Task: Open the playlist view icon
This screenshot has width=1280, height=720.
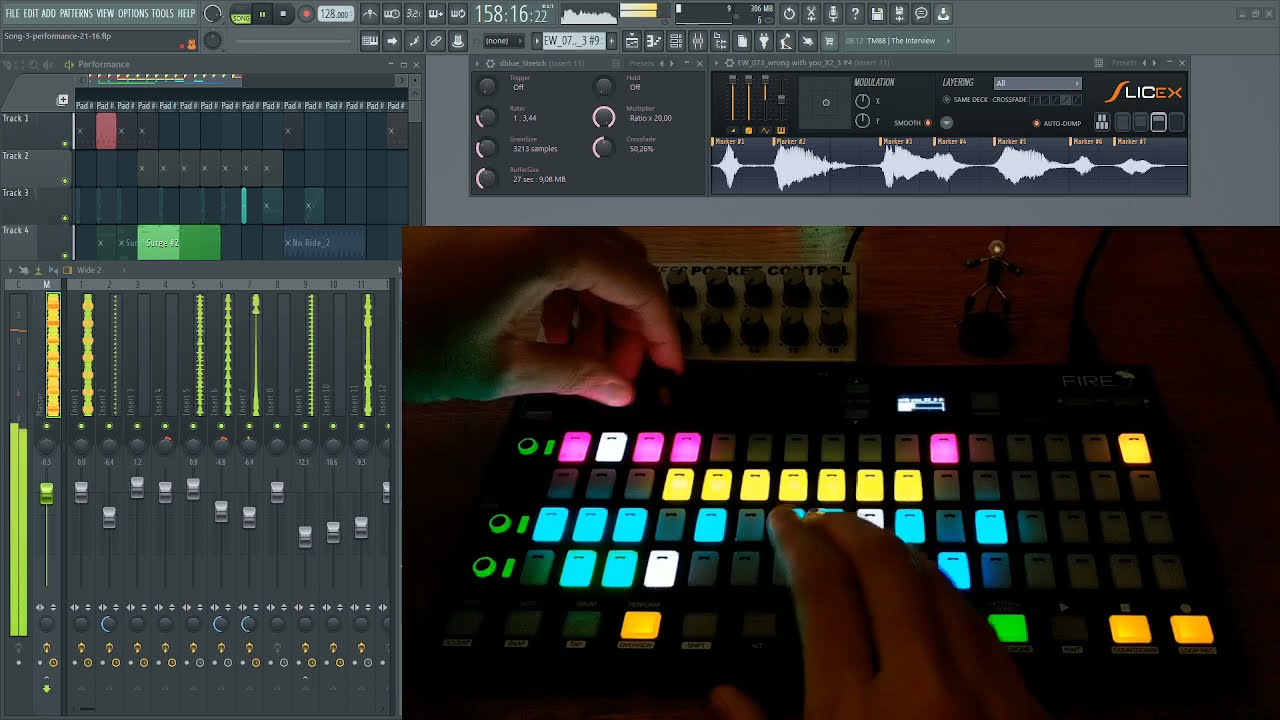Action: [632, 41]
